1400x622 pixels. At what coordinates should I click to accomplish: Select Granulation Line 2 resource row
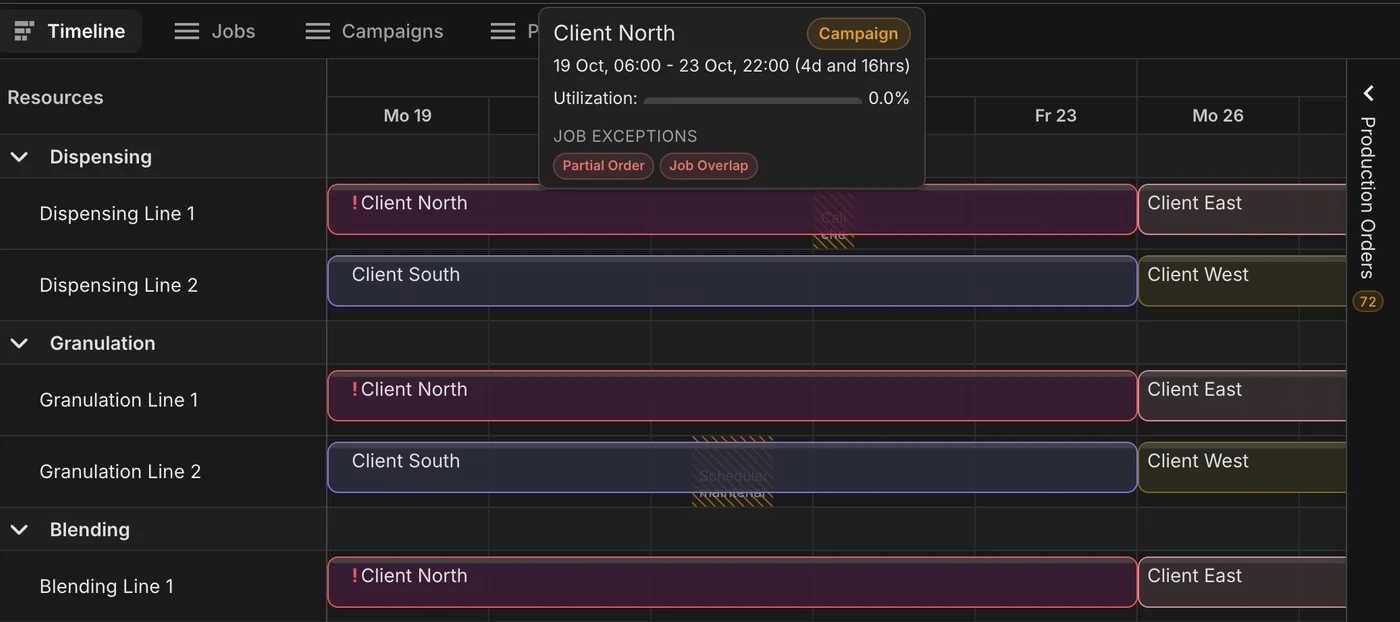163,471
